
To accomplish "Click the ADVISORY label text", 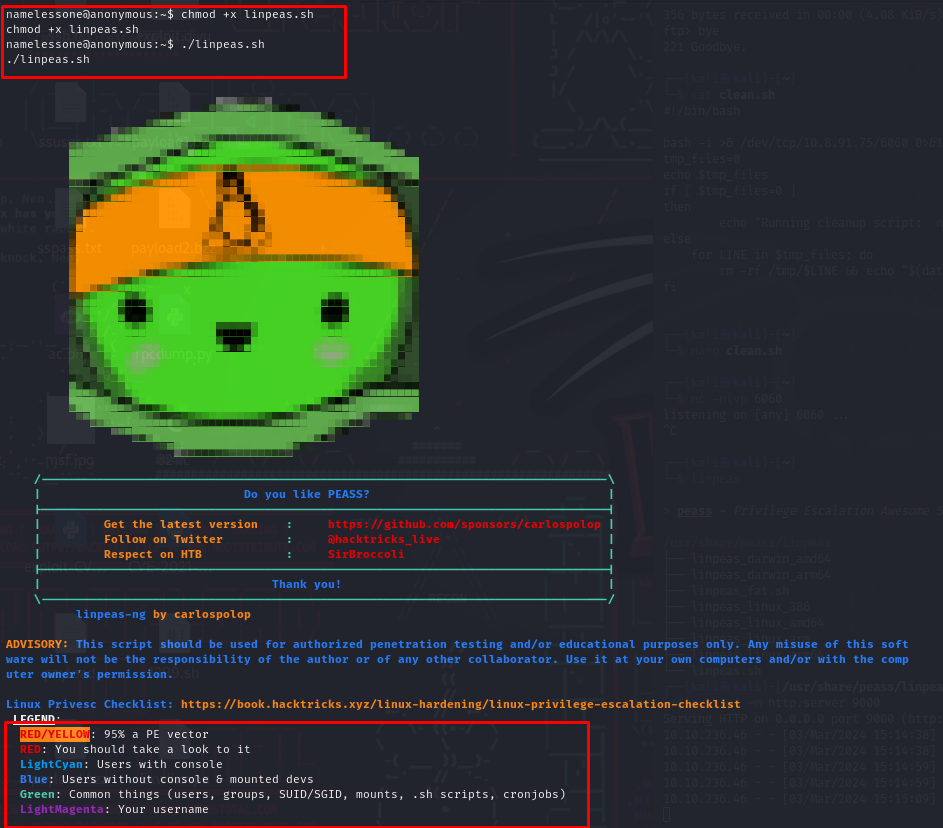I will [37, 644].
